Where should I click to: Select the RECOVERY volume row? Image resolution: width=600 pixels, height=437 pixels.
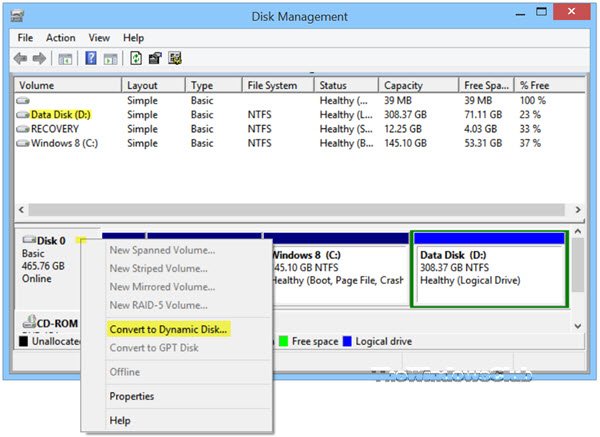pos(55,129)
